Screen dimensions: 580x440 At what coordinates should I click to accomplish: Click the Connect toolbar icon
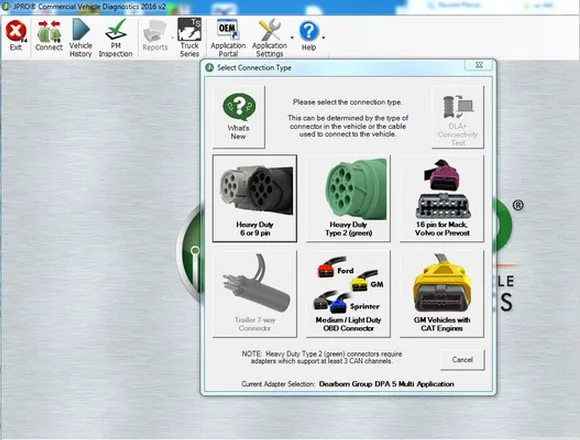point(49,37)
